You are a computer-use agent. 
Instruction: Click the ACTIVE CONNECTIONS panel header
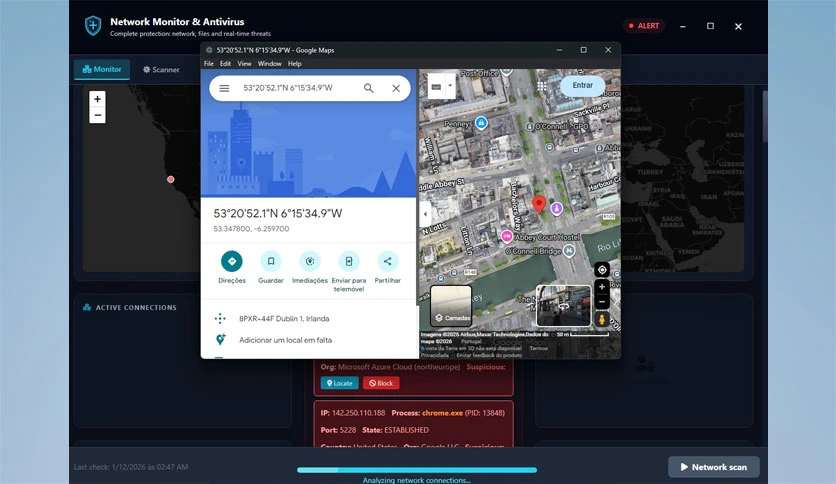[130, 308]
